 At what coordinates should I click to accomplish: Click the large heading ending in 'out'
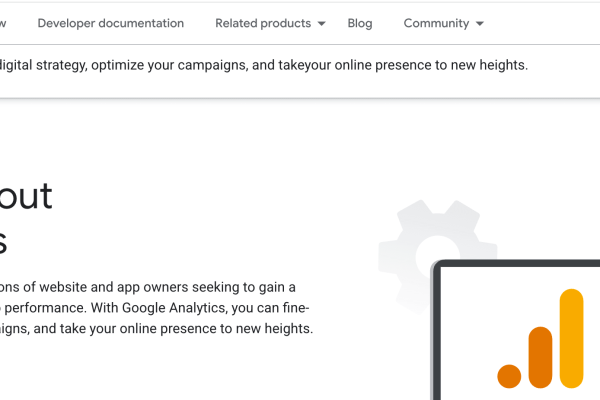point(26,196)
